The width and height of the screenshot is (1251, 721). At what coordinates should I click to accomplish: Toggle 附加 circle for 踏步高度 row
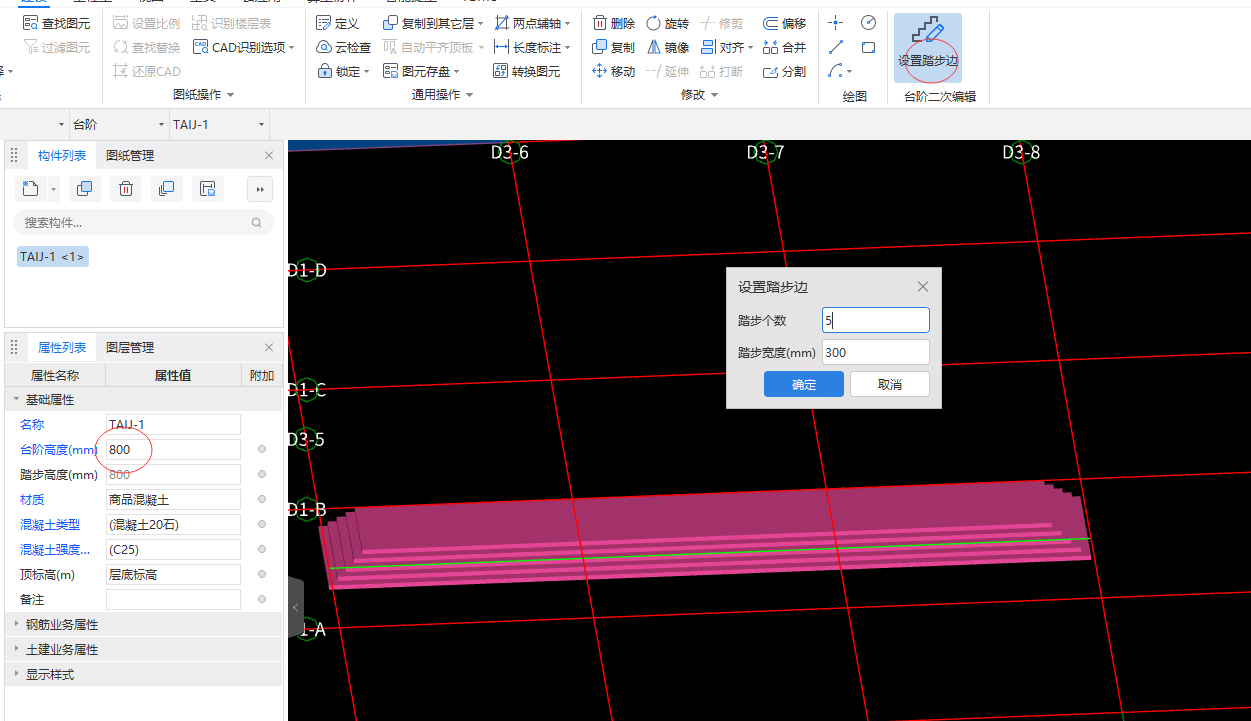tap(262, 475)
